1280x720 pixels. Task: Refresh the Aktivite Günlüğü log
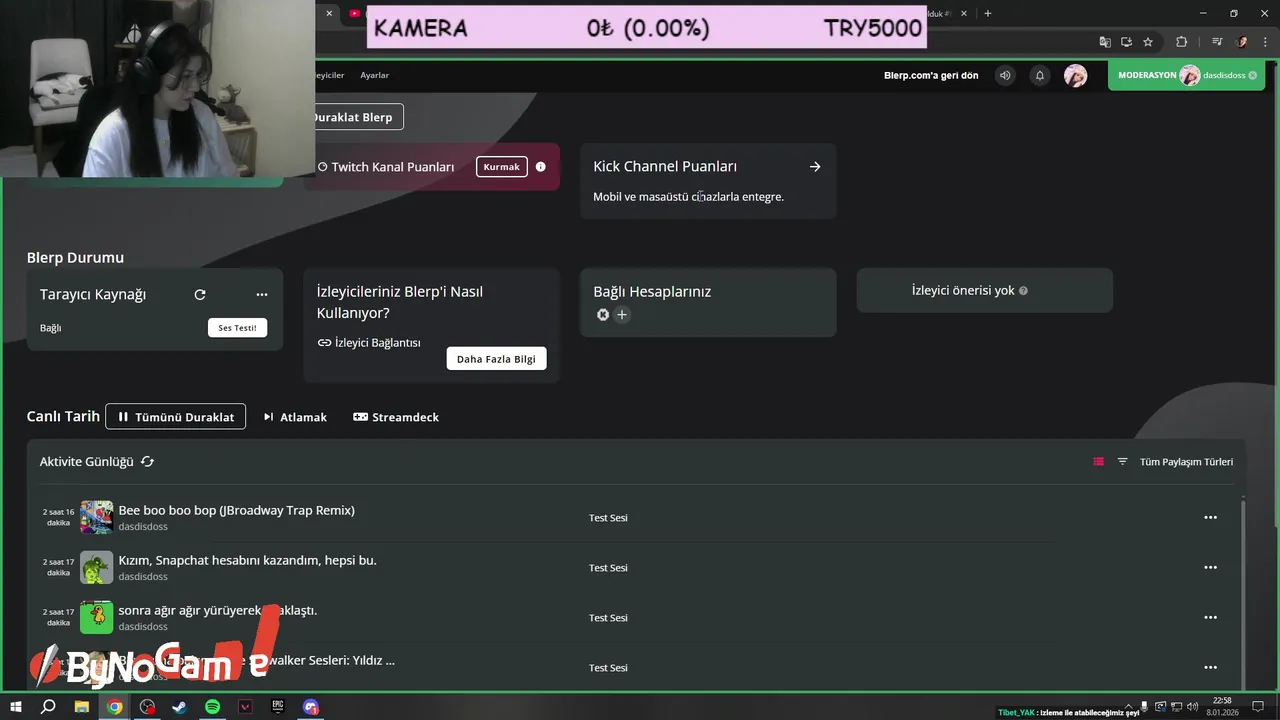click(148, 461)
